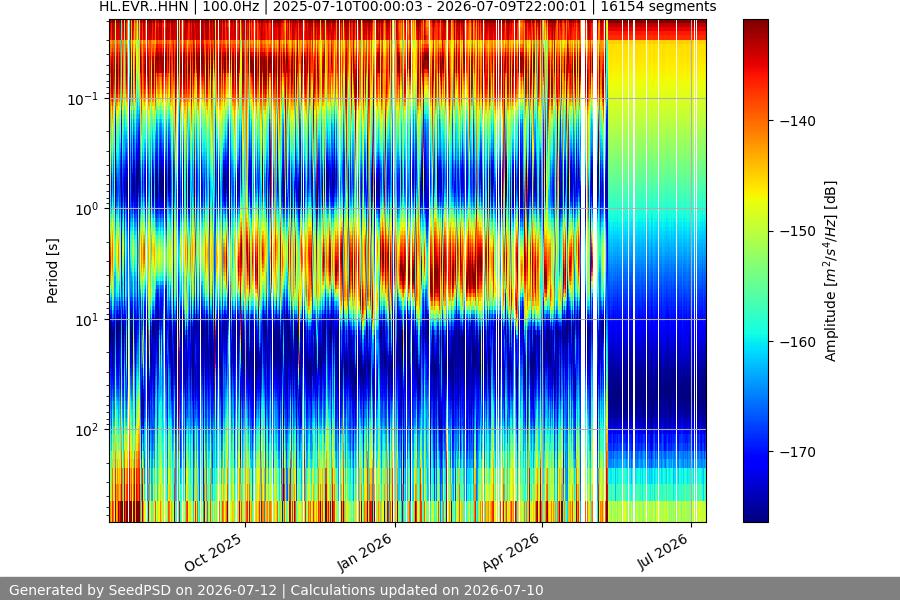The height and width of the screenshot is (600, 900).
Task: Click the -170 colorbar tick label
Action: (798, 452)
